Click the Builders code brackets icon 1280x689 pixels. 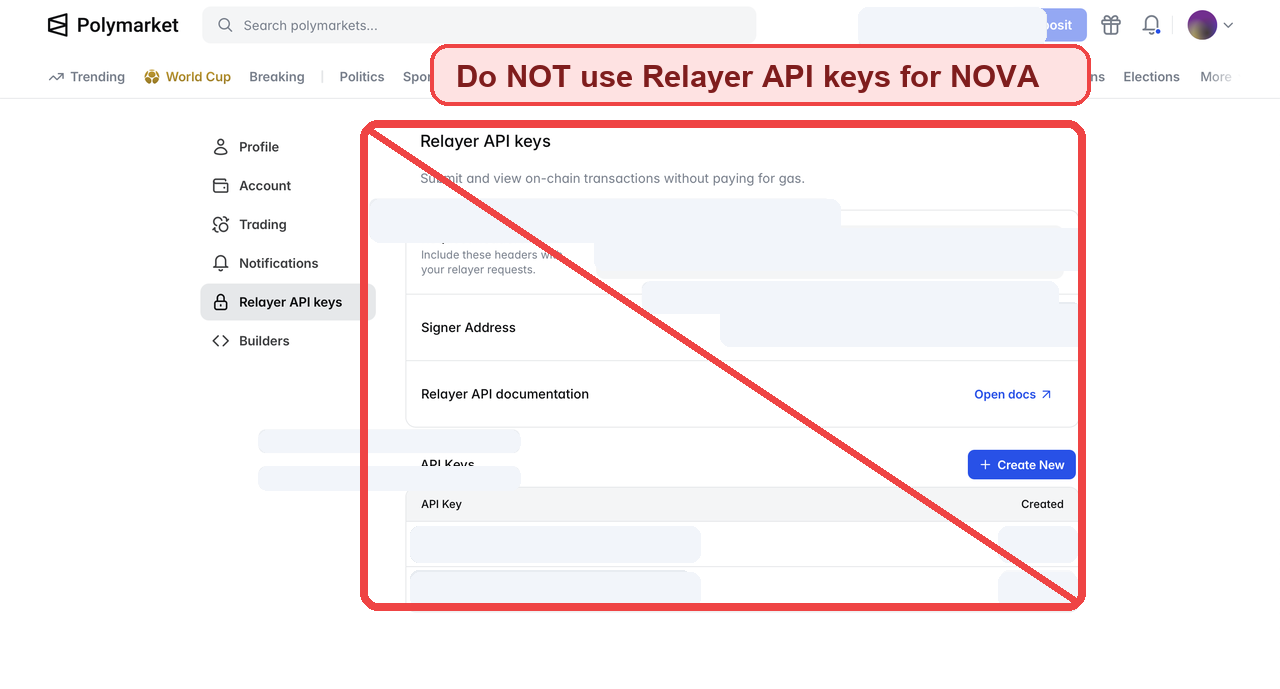click(x=221, y=341)
